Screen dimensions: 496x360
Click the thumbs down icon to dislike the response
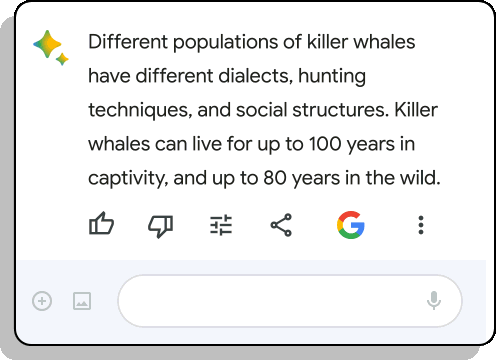[161, 226]
